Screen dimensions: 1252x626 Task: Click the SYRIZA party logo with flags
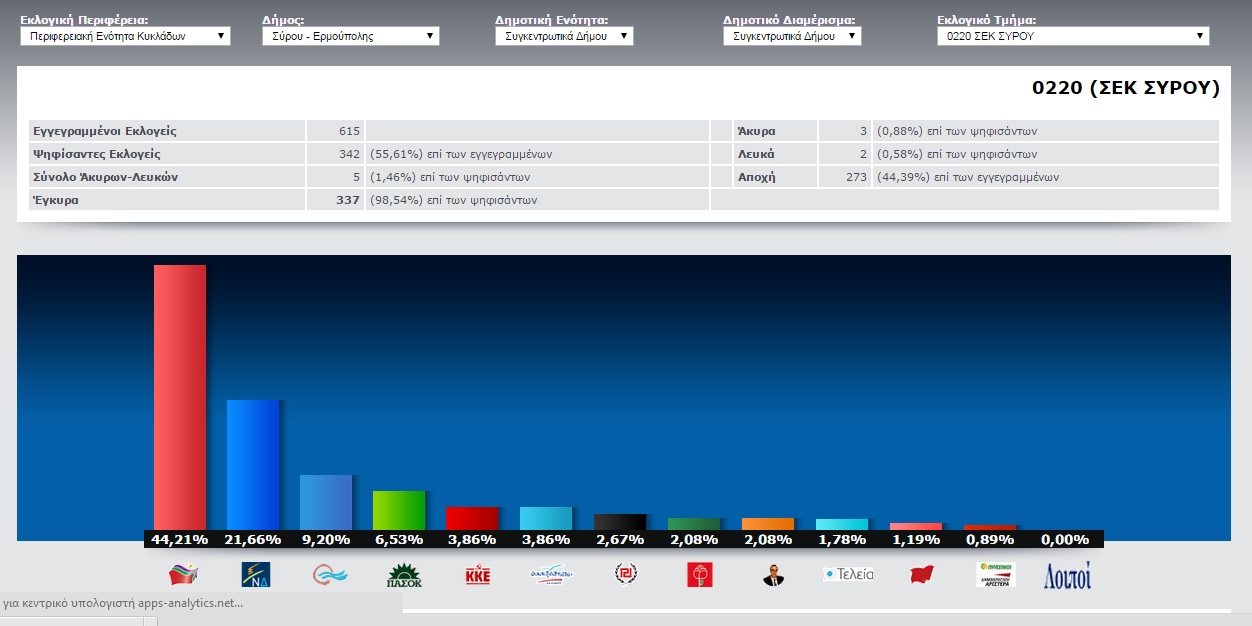tap(183, 574)
